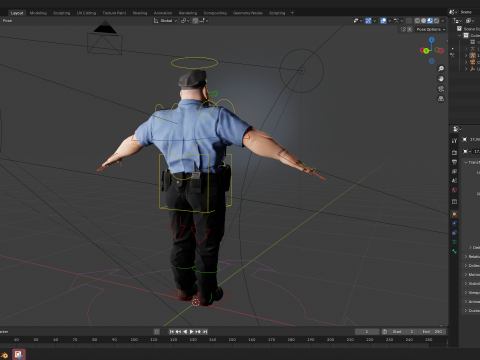Open the Sculpting workspace tab

(62, 13)
